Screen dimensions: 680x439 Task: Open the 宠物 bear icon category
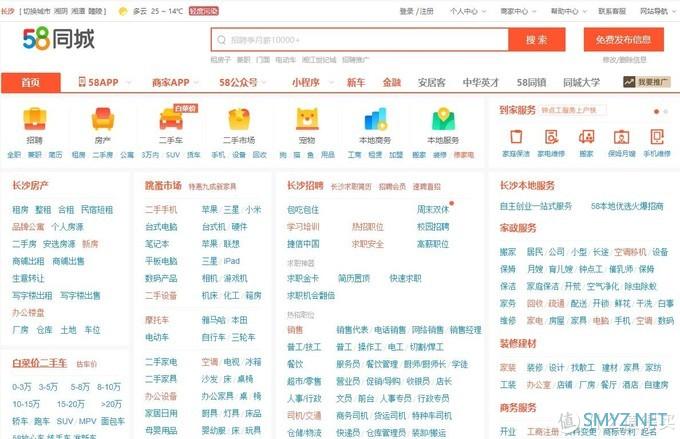point(307,119)
